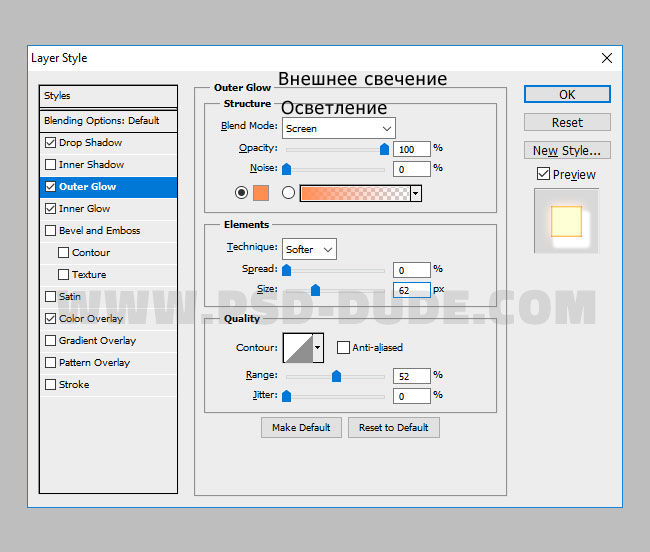Viewport: 650px width, 552px height.
Task: Enable the Bevel and Emboss checkbox
Action: tap(51, 230)
